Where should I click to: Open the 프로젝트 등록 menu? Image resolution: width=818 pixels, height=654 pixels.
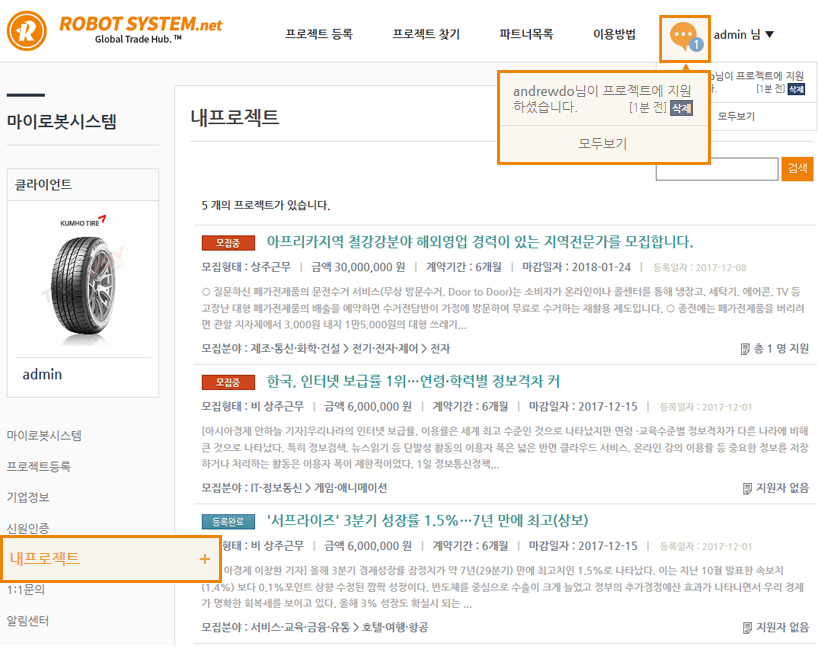(x=318, y=35)
